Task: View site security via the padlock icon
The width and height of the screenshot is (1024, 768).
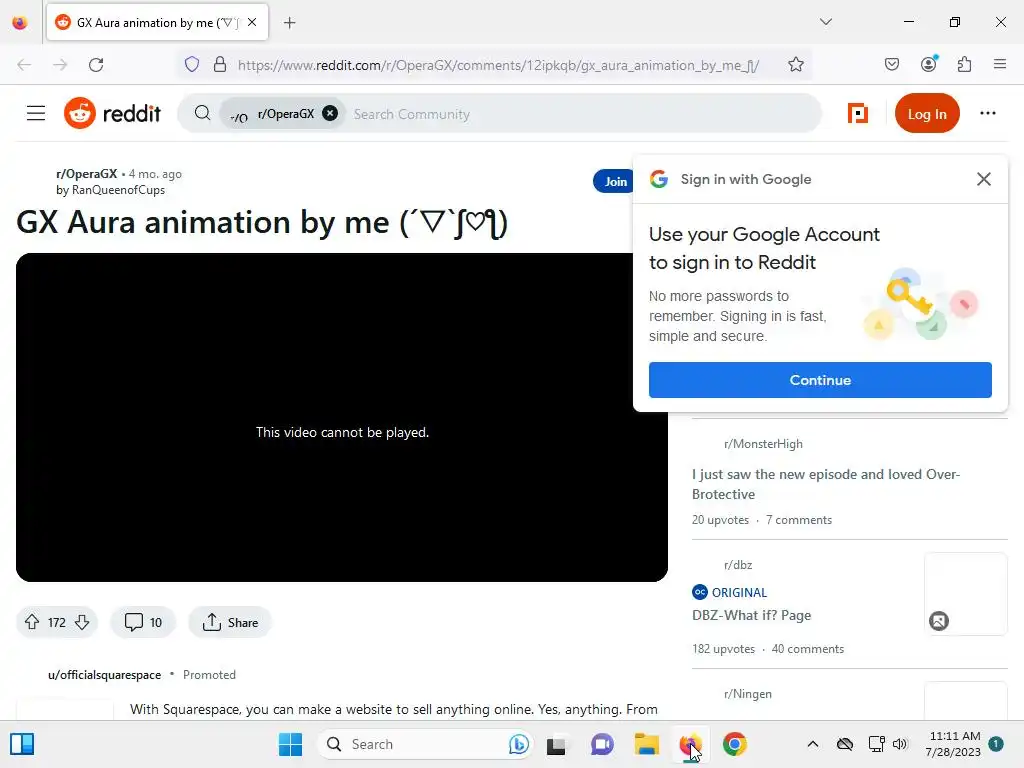Action: coord(220,65)
